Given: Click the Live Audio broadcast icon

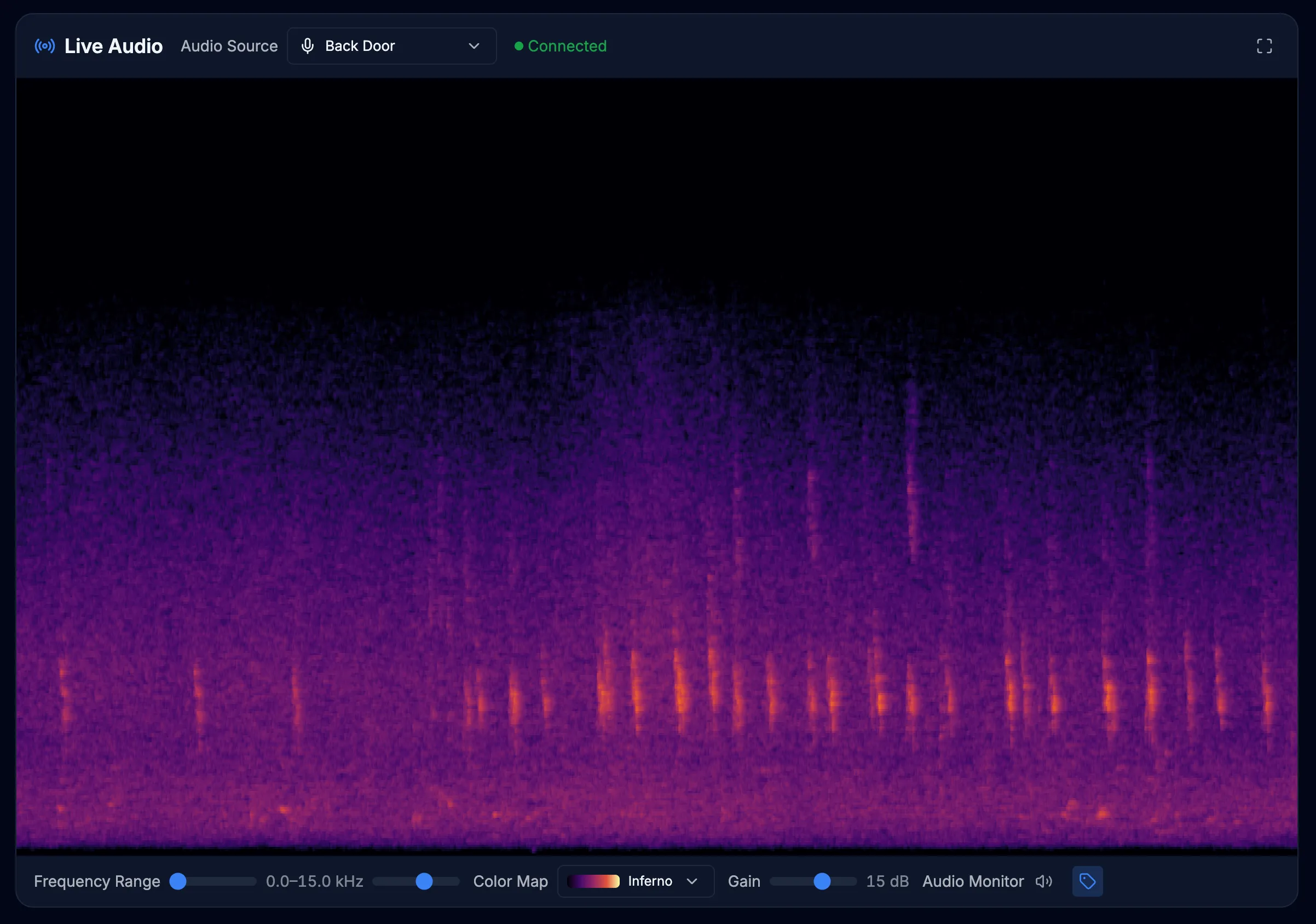Looking at the screenshot, I should point(45,46).
